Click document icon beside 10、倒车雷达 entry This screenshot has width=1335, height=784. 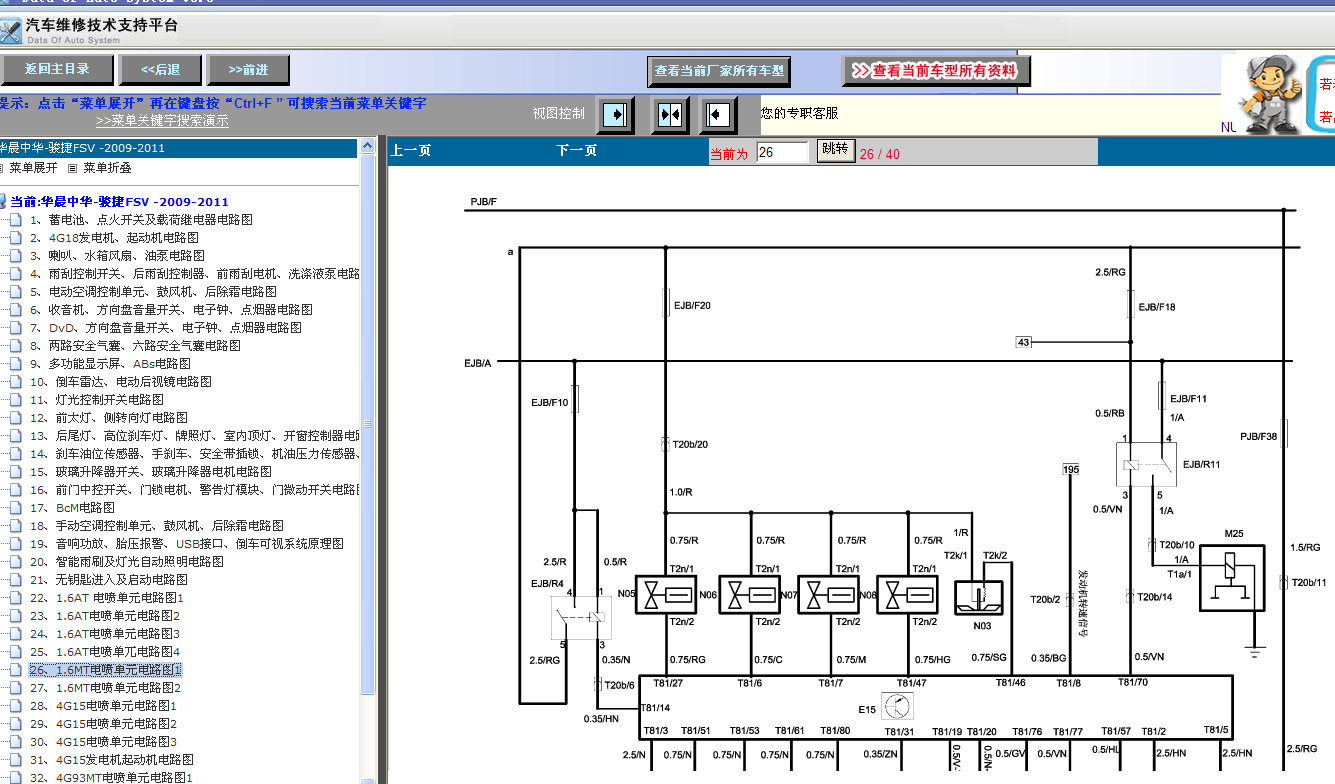(x=15, y=382)
